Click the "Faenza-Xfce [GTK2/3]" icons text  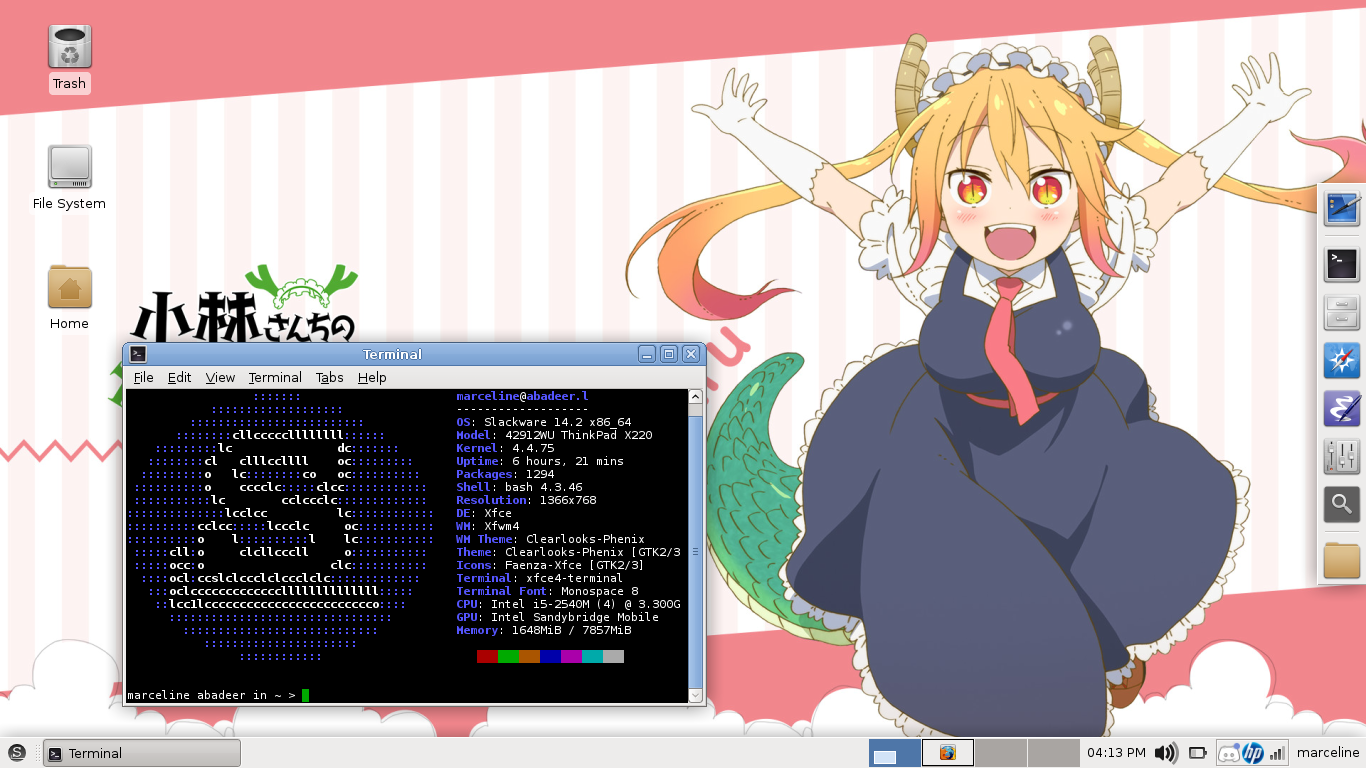[572, 565]
